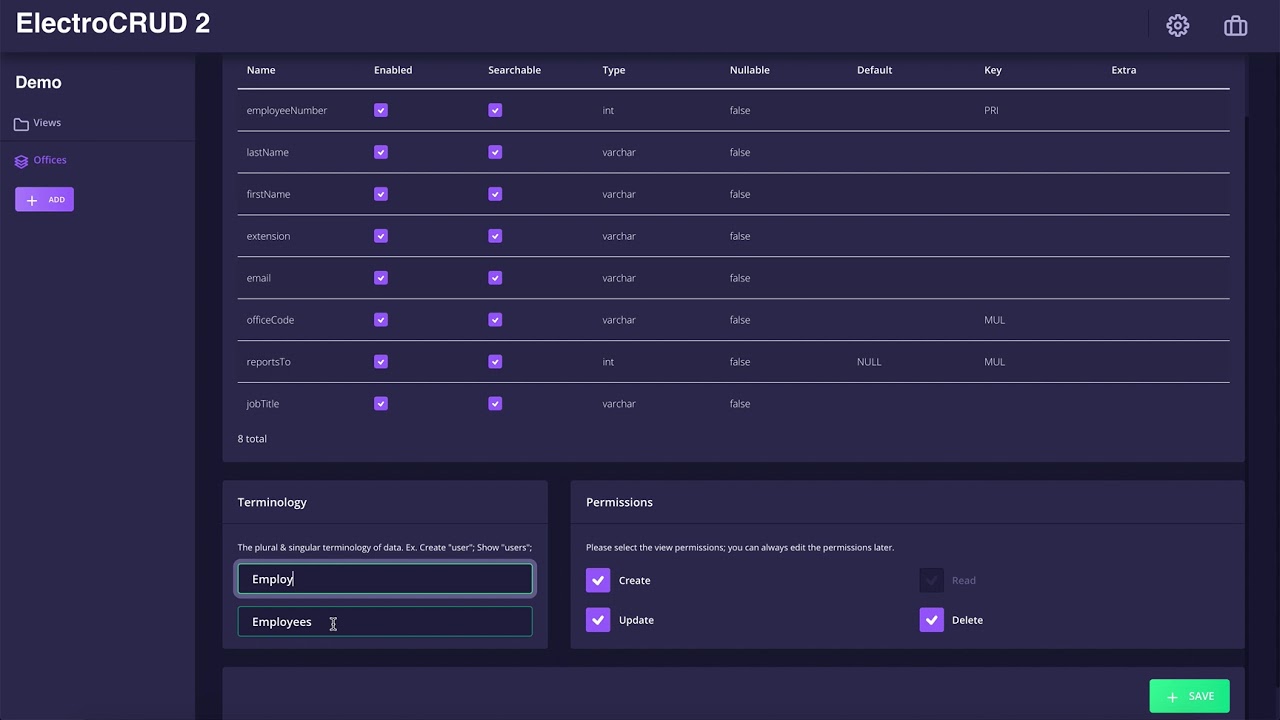Click the Demo project name
Viewport: 1280px width, 720px height.
pyautogui.click(x=38, y=83)
